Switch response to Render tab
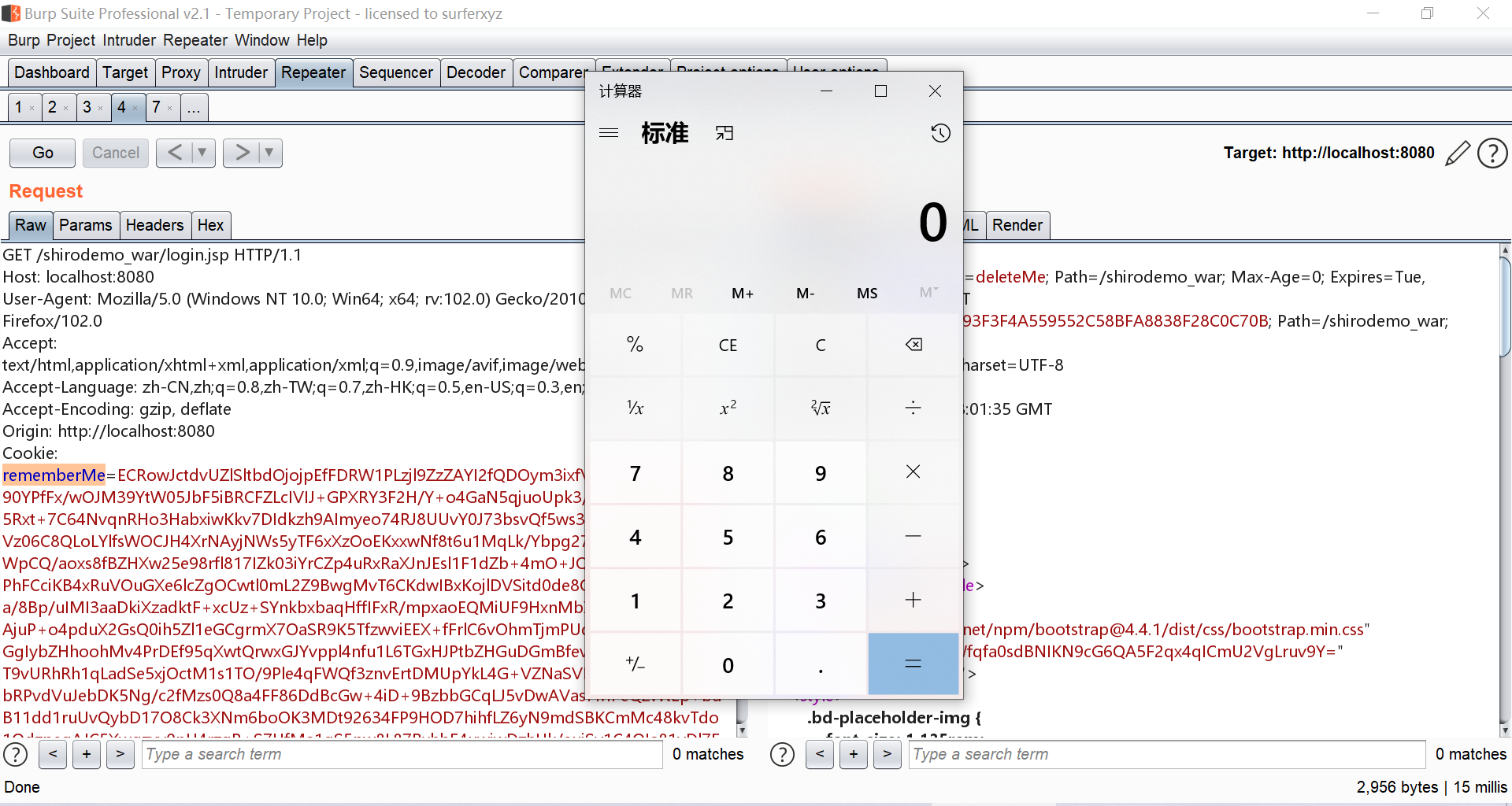1512x806 pixels. coord(1017,225)
